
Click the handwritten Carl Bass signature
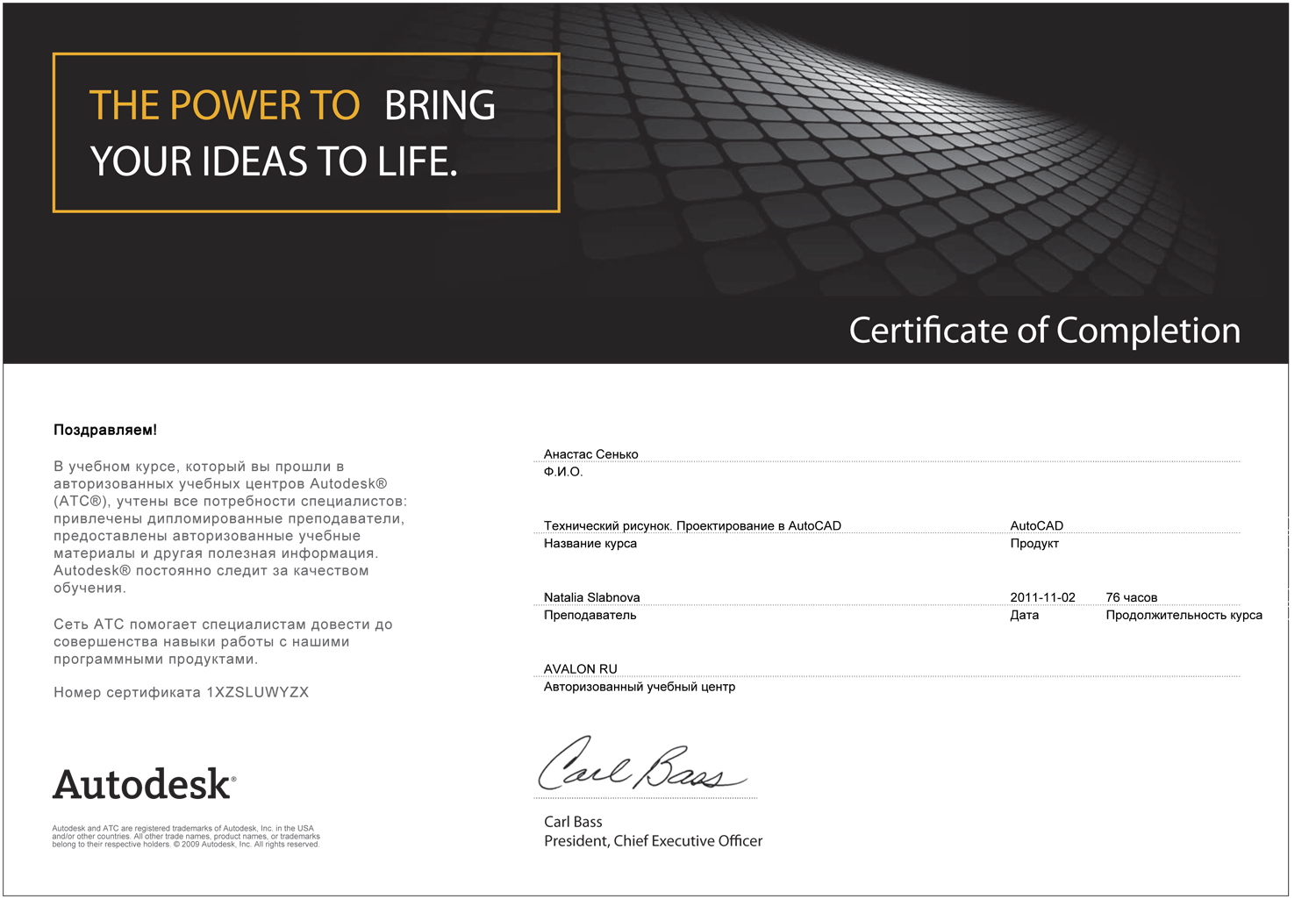[x=641, y=764]
